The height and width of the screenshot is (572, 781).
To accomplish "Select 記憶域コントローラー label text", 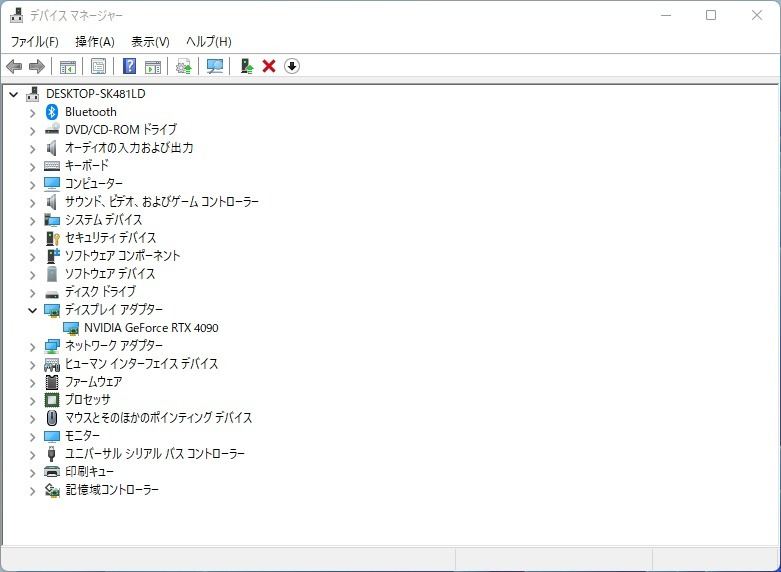I will coord(112,490).
